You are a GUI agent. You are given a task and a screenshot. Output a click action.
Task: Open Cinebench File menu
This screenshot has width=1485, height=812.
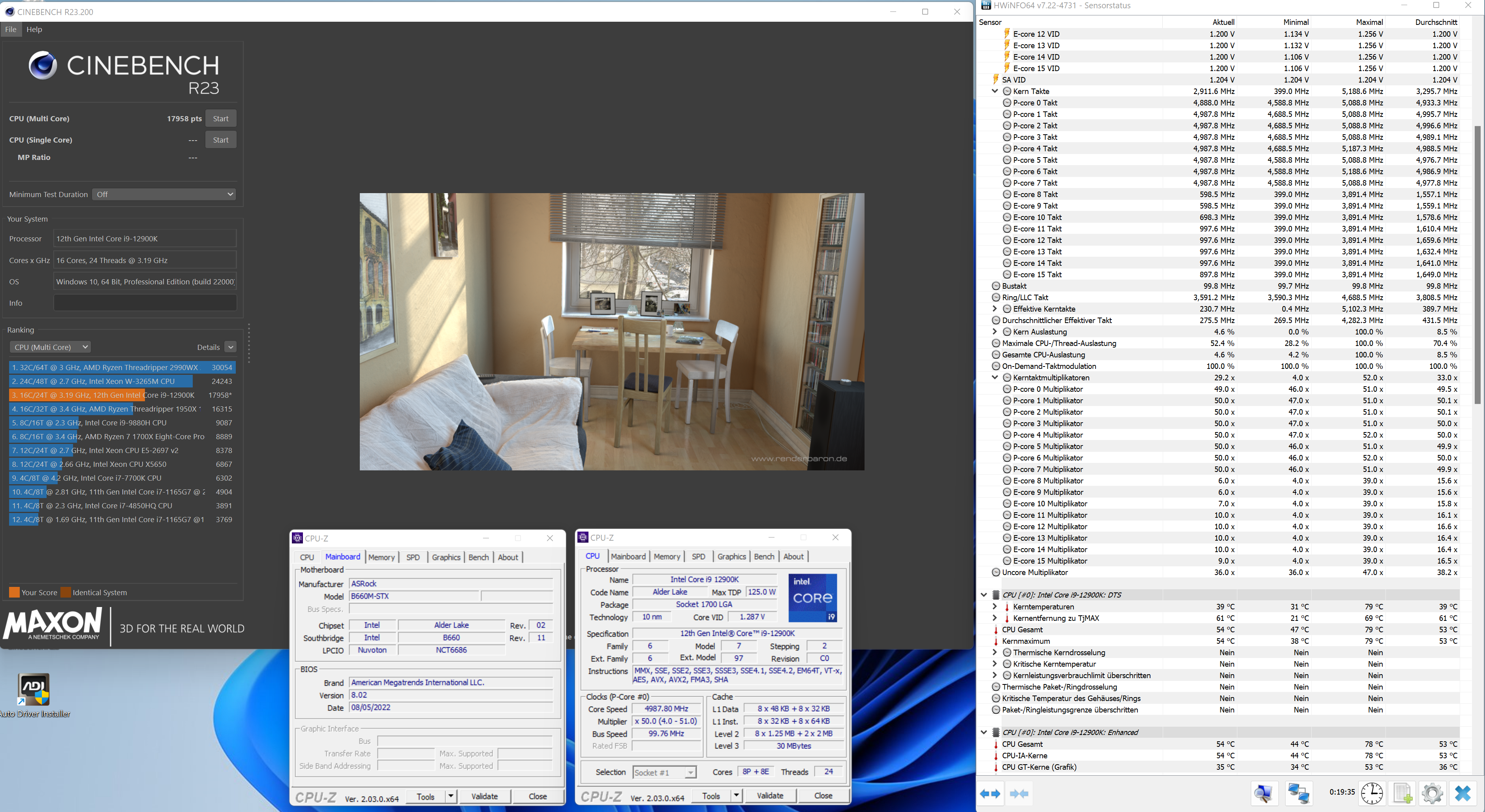(x=10, y=29)
